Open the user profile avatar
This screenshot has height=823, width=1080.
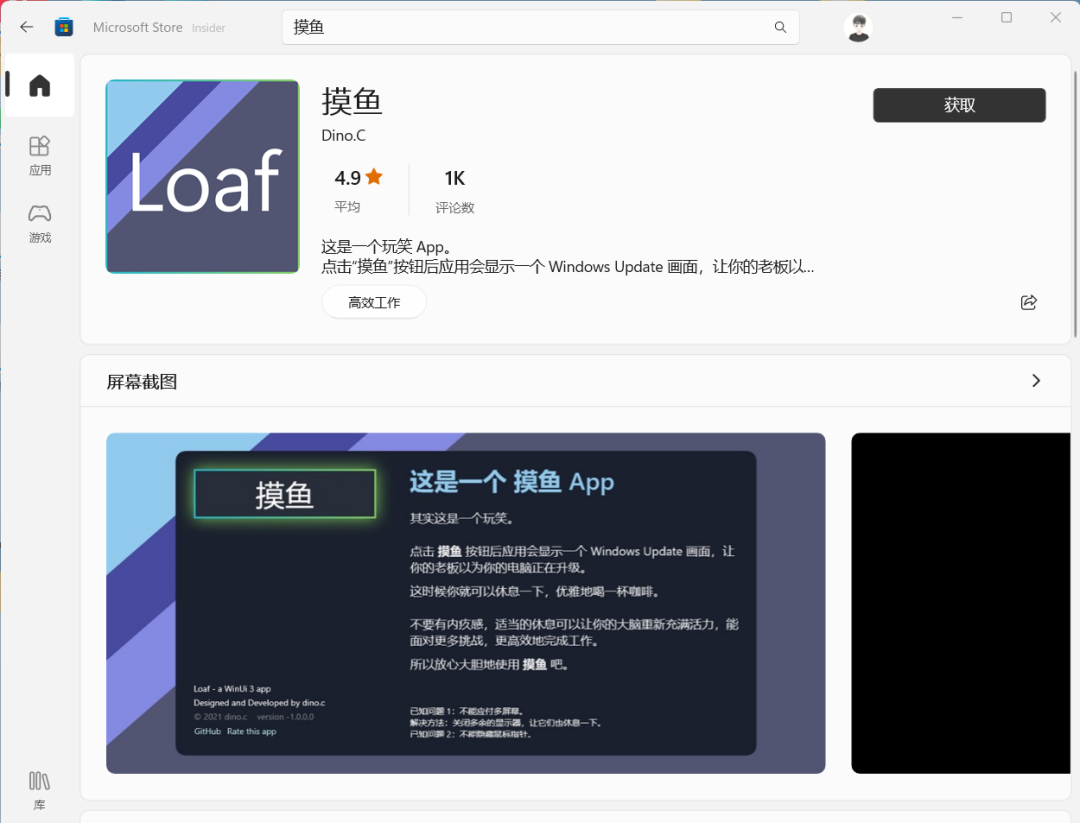click(858, 28)
